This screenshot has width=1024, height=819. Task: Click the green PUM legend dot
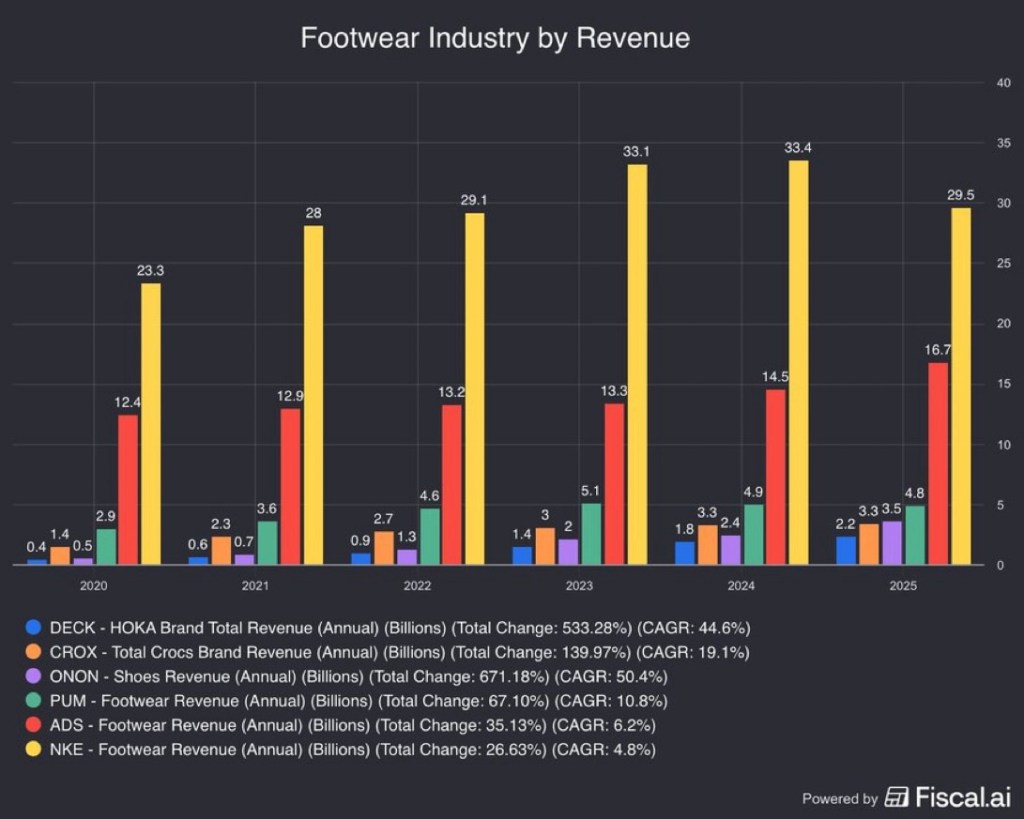(x=33, y=700)
